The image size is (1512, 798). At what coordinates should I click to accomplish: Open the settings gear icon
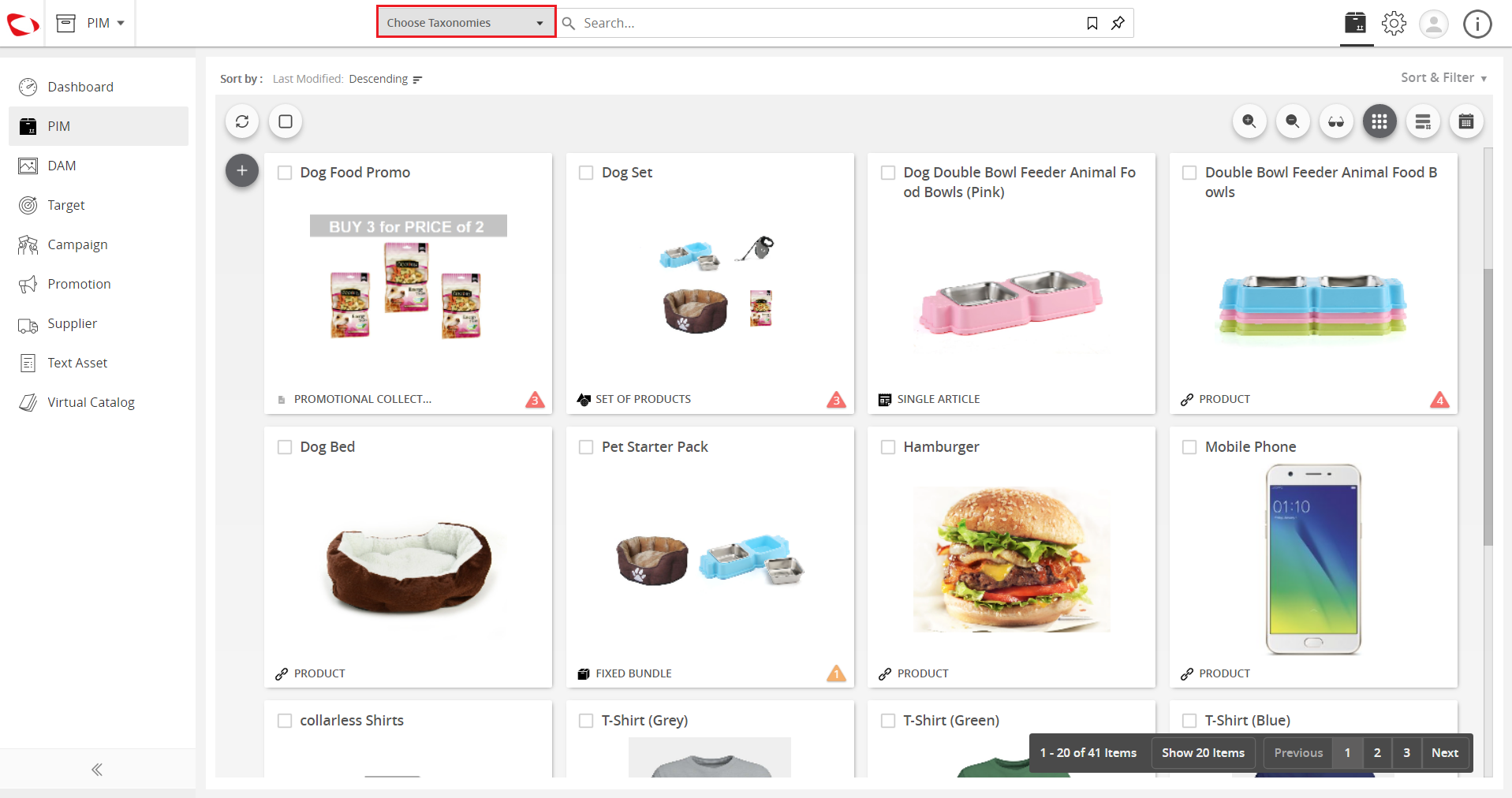point(1394,23)
